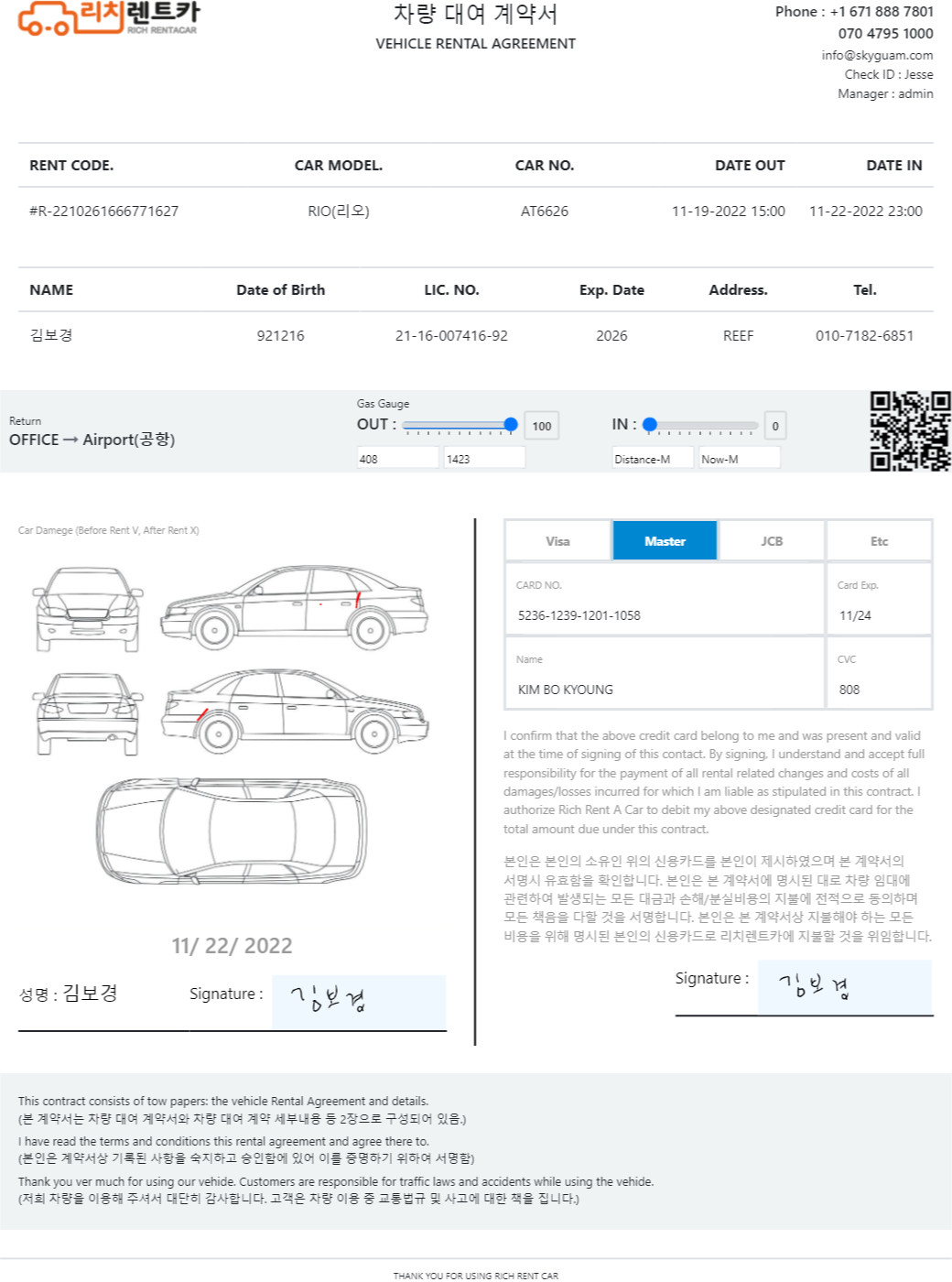
Task: Click the OUT gas gauge slider handle
Action: [x=511, y=425]
